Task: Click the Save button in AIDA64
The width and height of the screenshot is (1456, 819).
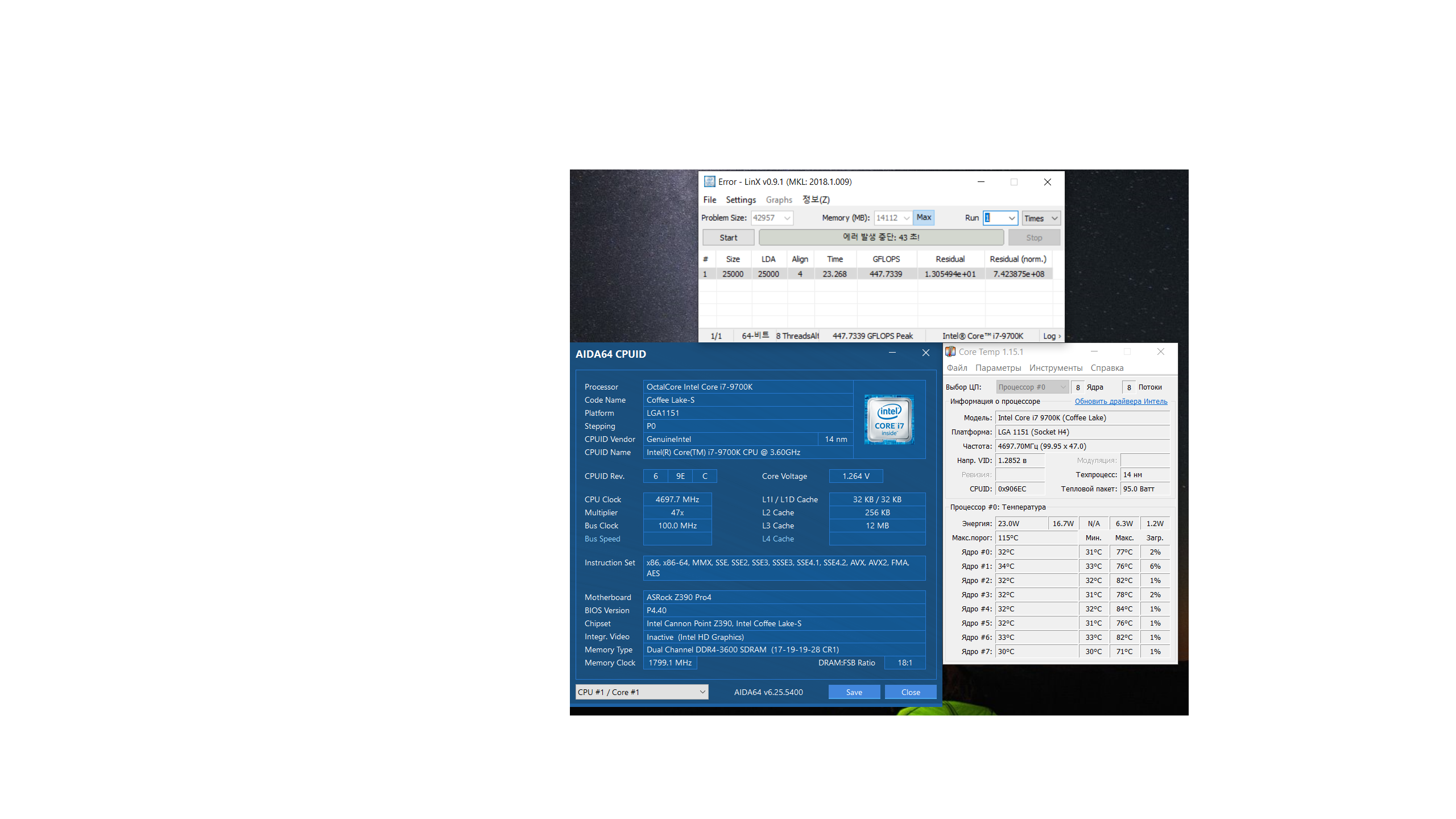Action: tap(854, 692)
